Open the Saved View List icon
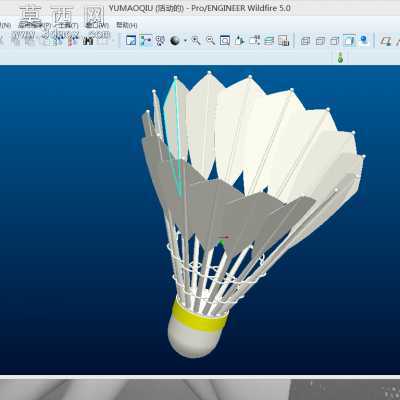The width and height of the screenshot is (400, 400). tap(254, 41)
